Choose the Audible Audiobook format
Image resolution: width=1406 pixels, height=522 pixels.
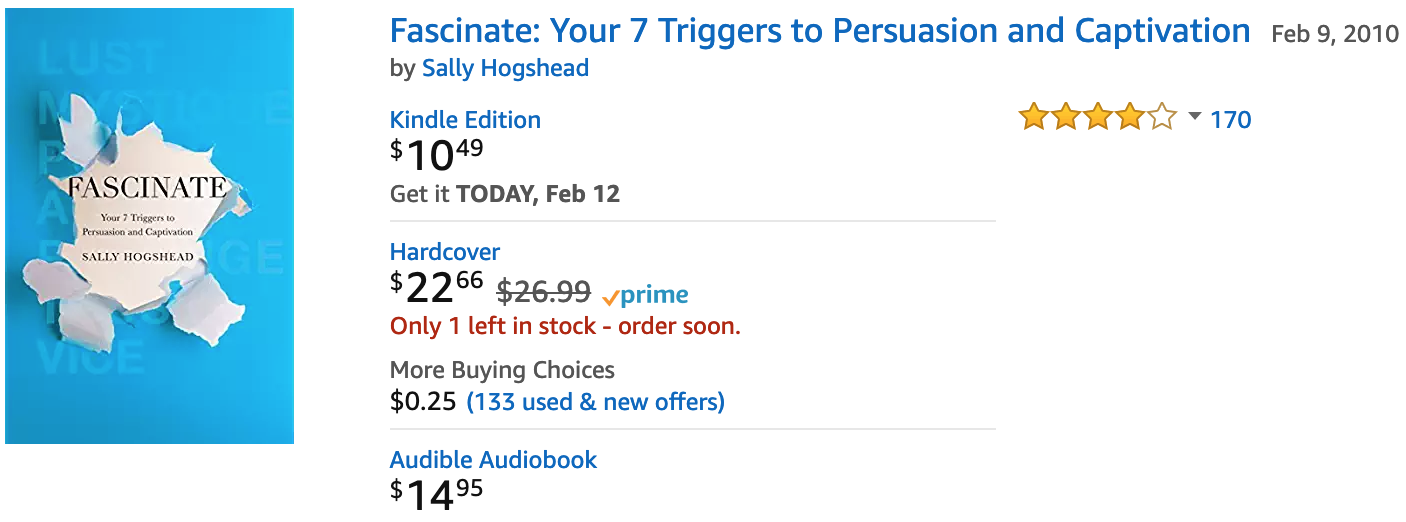(x=493, y=460)
